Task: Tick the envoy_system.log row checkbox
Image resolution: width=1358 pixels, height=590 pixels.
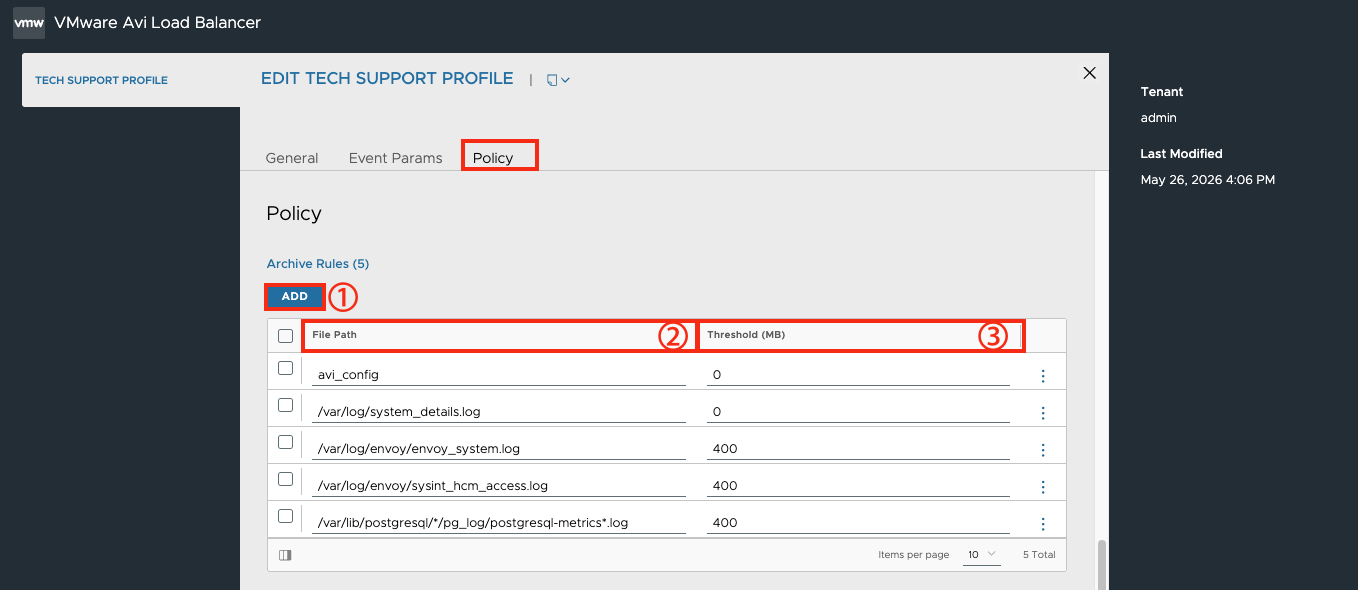Action: [285, 442]
